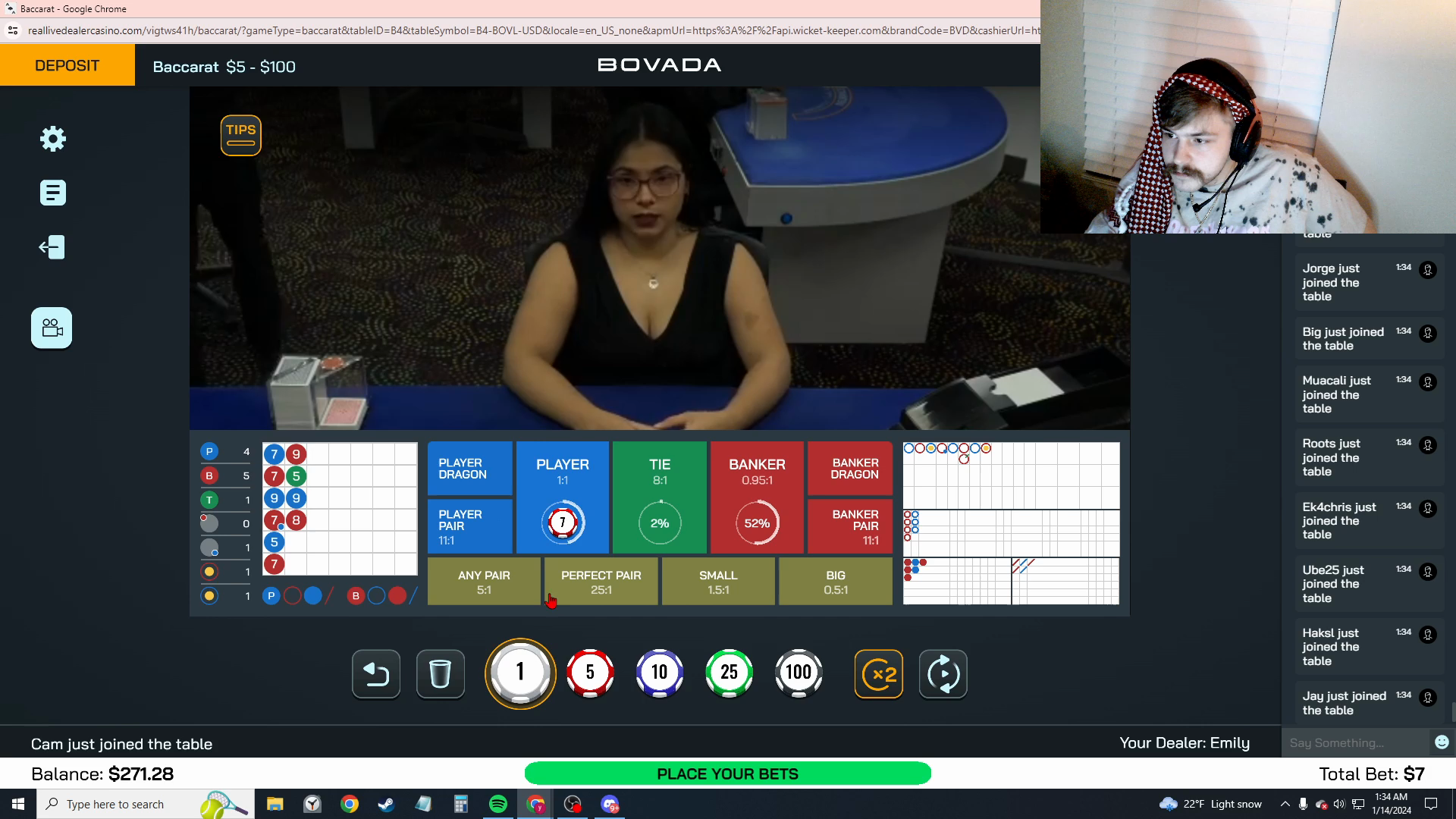This screenshot has height=819, width=1456.
Task: Show hidden system tray icons
Action: pos(1285,804)
